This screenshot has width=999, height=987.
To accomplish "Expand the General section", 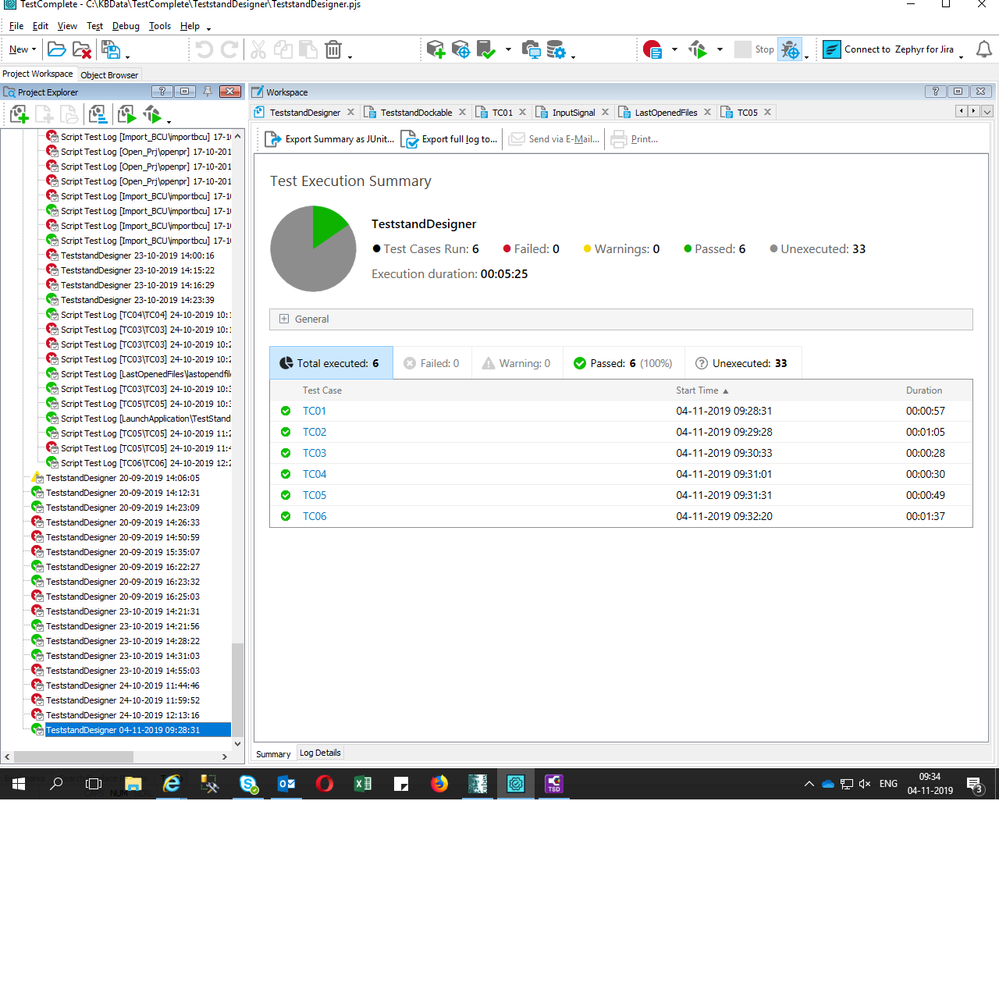I will pyautogui.click(x=284, y=319).
